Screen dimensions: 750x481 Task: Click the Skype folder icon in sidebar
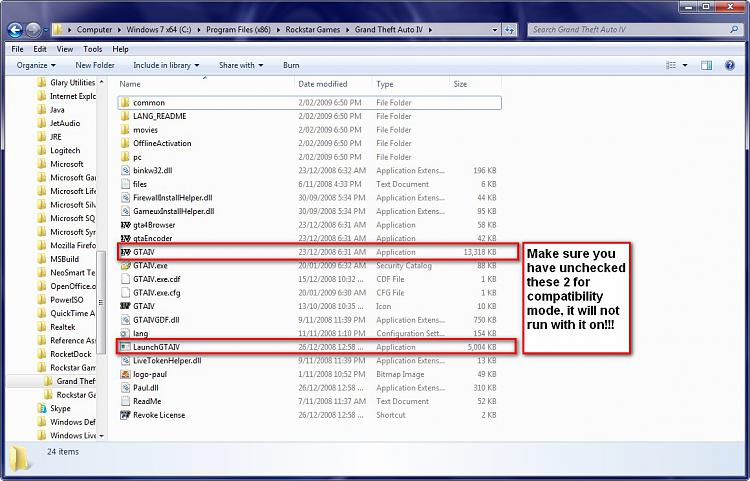point(42,408)
